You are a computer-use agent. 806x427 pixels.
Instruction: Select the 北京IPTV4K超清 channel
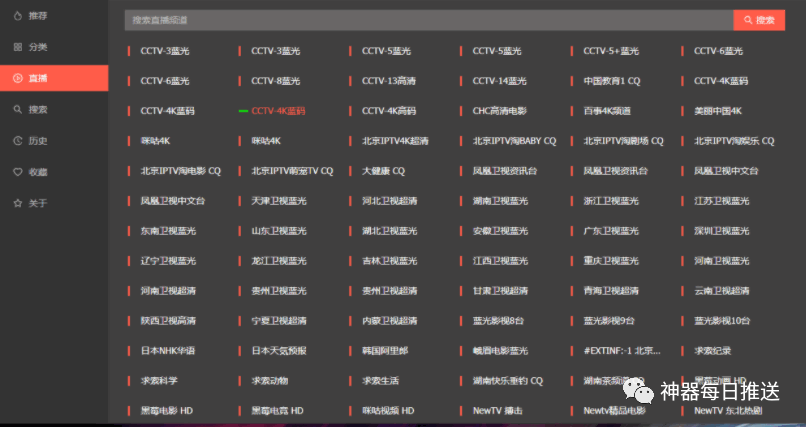(x=395, y=141)
